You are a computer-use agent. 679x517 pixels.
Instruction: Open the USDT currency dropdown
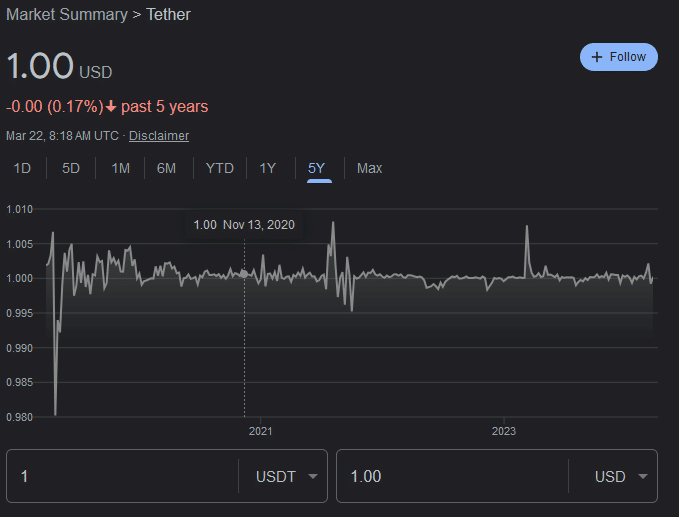286,476
